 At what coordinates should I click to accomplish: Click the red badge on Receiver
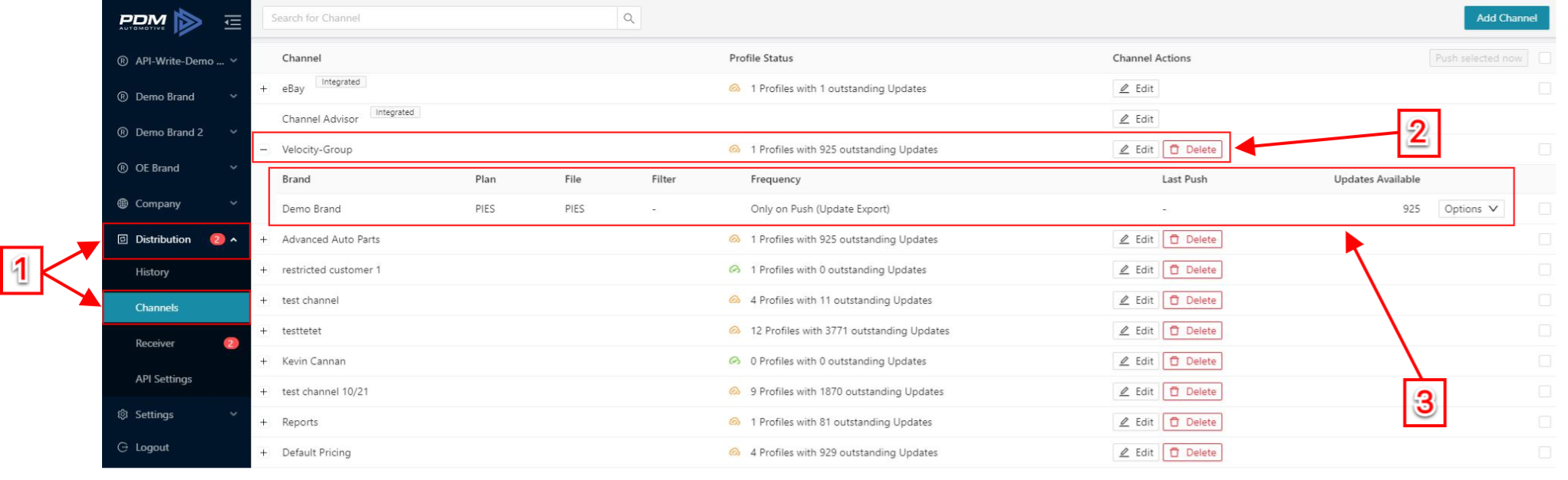click(x=231, y=343)
